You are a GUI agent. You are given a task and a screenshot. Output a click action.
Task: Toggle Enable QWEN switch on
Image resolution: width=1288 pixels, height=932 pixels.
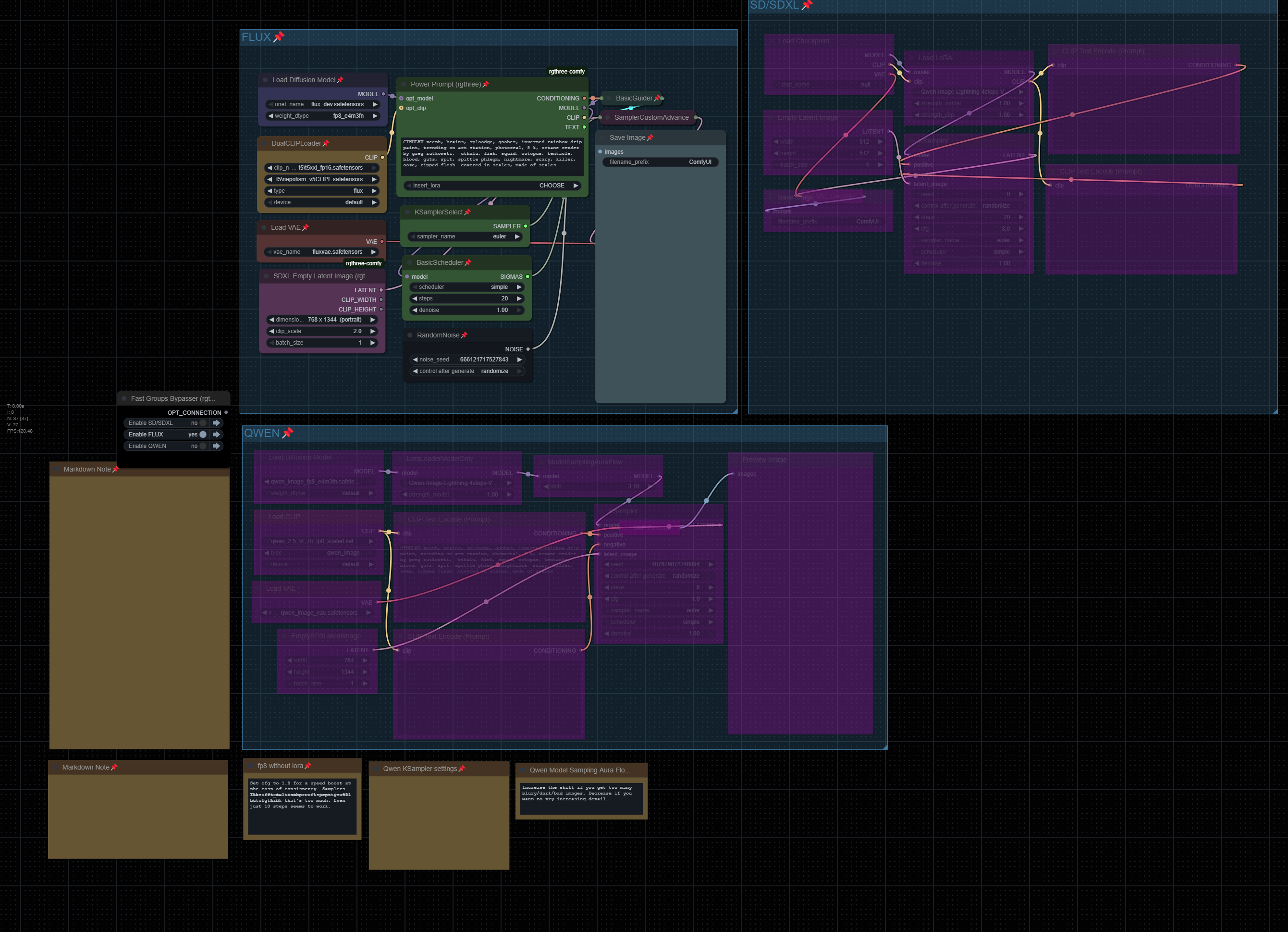[x=202, y=446]
